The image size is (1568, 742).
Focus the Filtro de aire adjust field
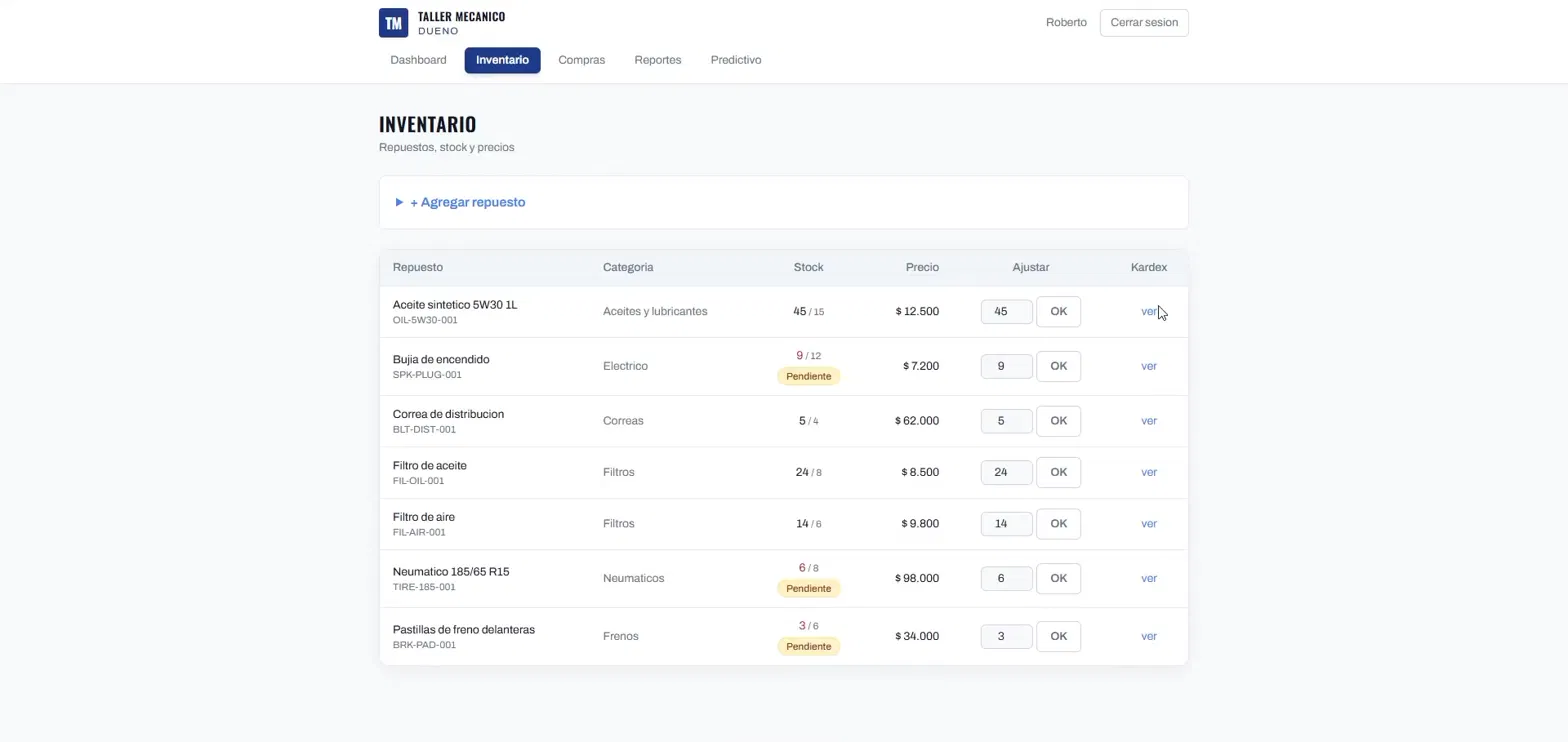1006,524
